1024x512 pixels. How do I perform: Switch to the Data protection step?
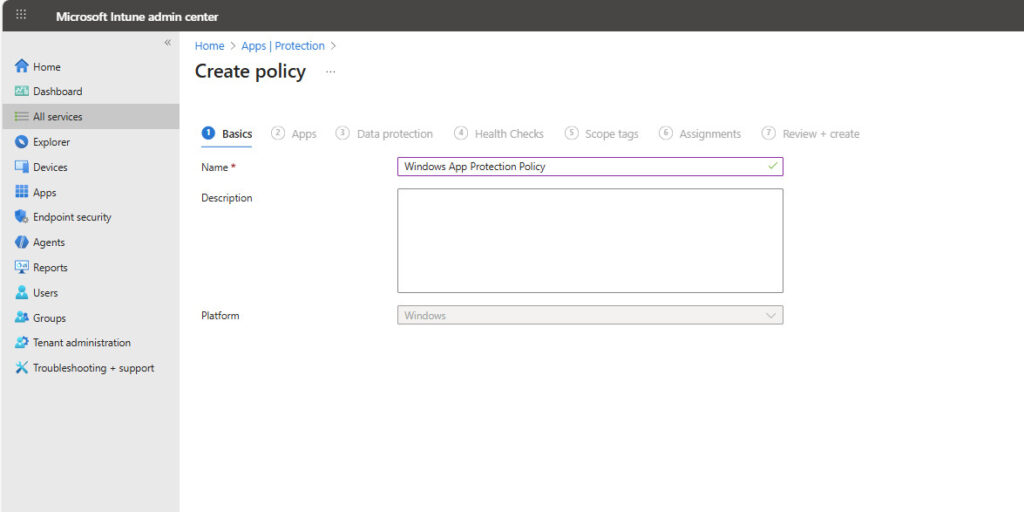[394, 134]
